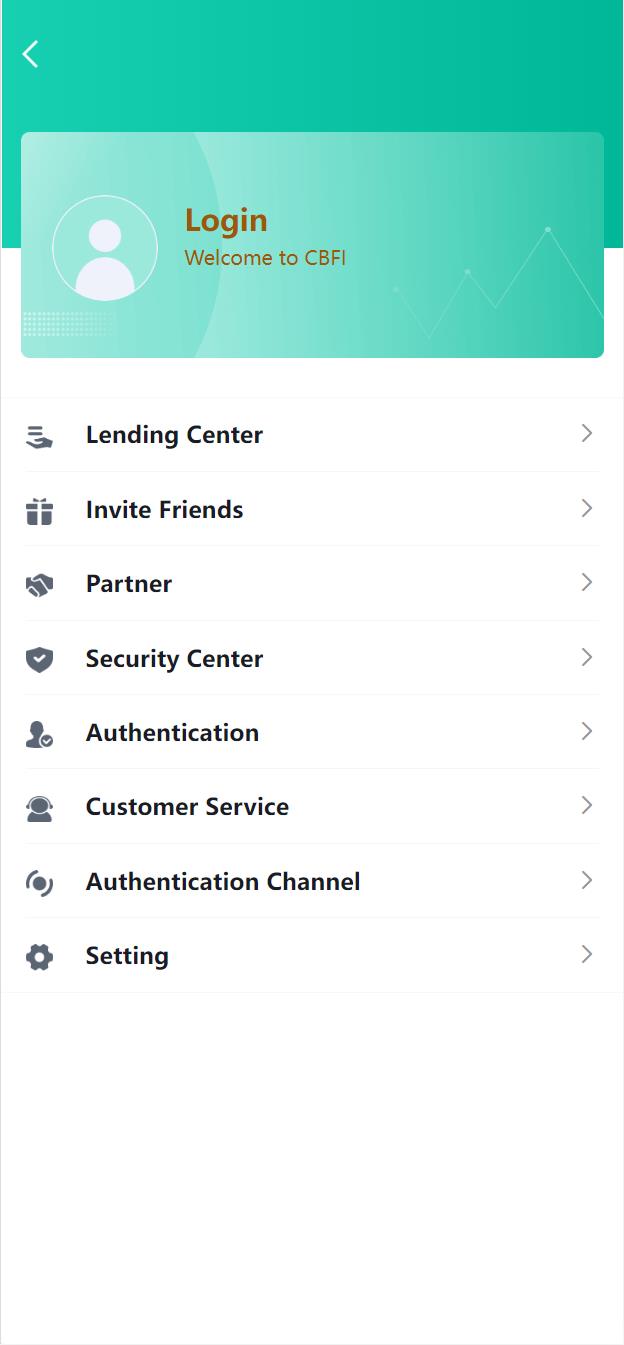This screenshot has height=1345, width=624.
Task: Click the Authentication Channel signal icon
Action: coord(39,882)
